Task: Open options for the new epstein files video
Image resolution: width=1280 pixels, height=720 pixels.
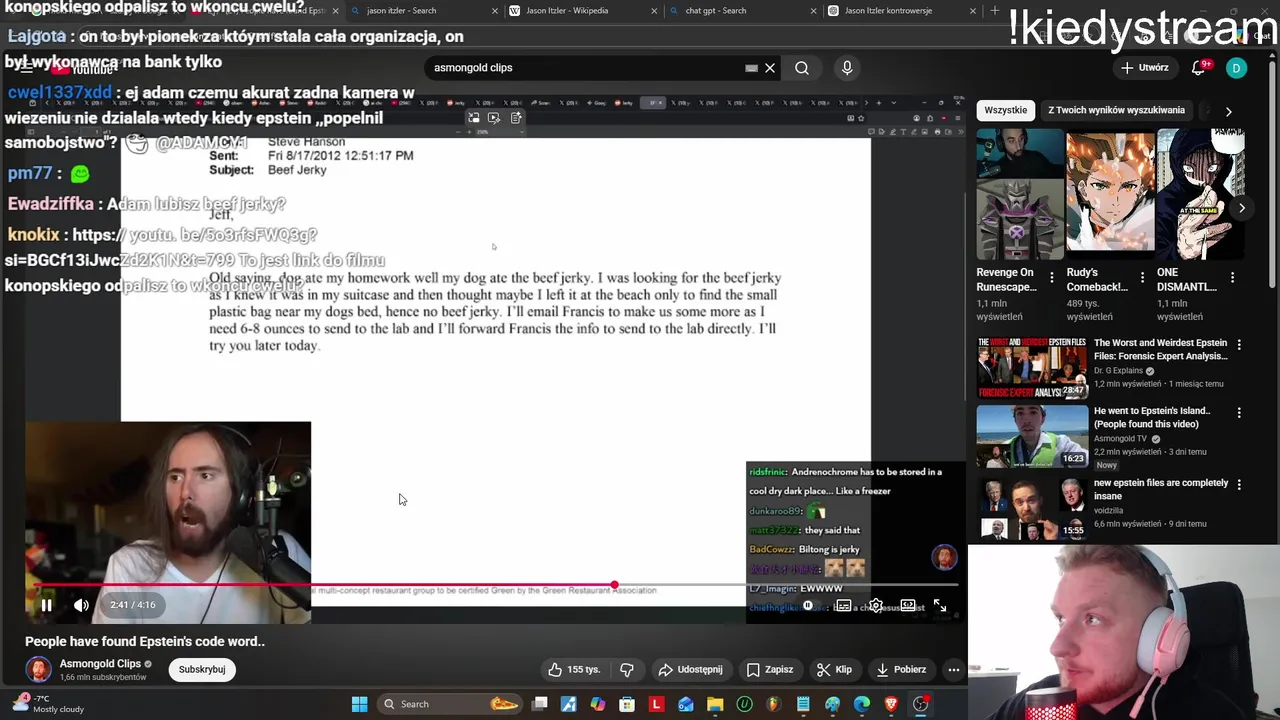Action: coord(1239,484)
